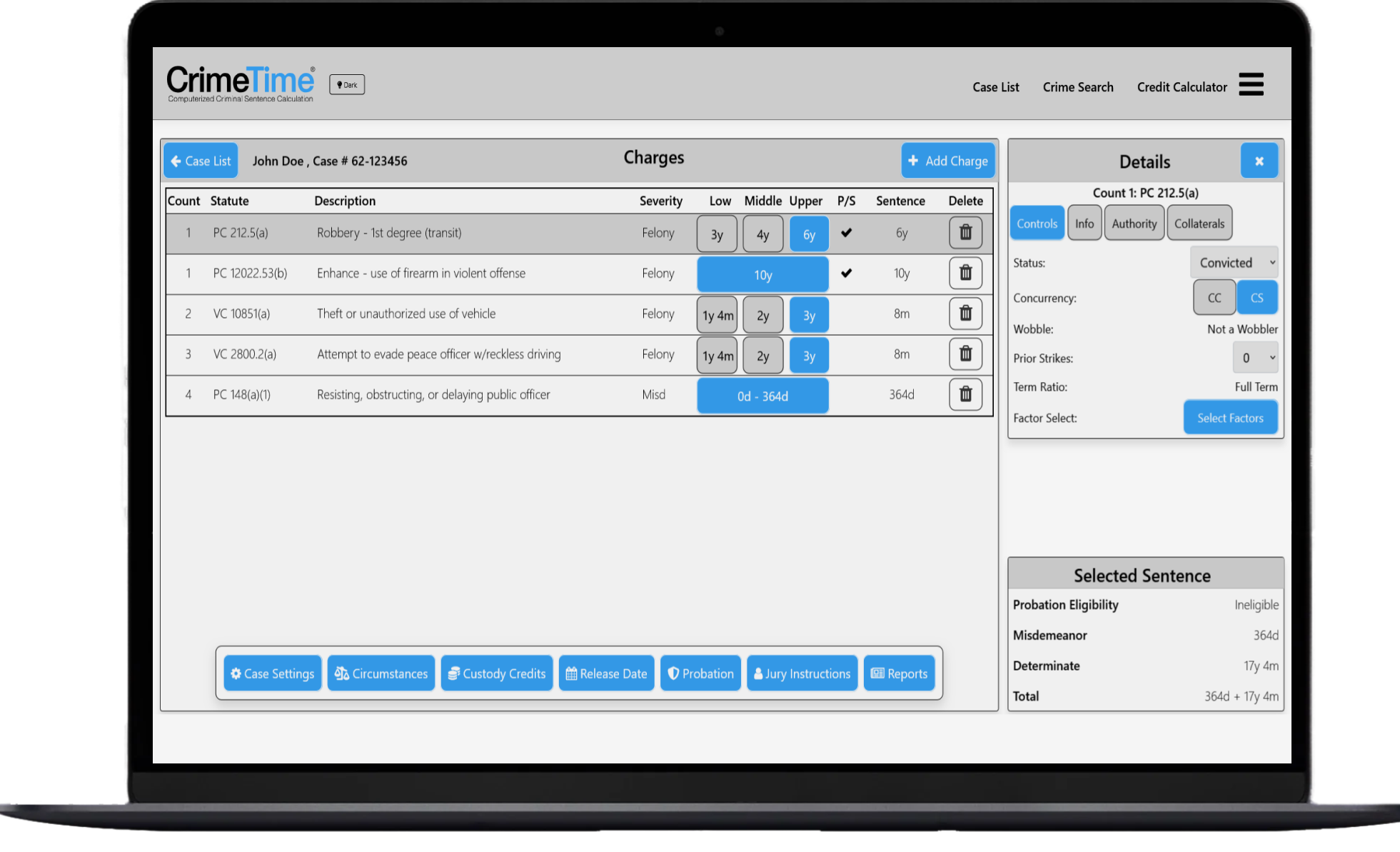Choose 2y middle term for VC 10851(a)
The height and width of the screenshot is (852, 1400).
[x=762, y=316]
